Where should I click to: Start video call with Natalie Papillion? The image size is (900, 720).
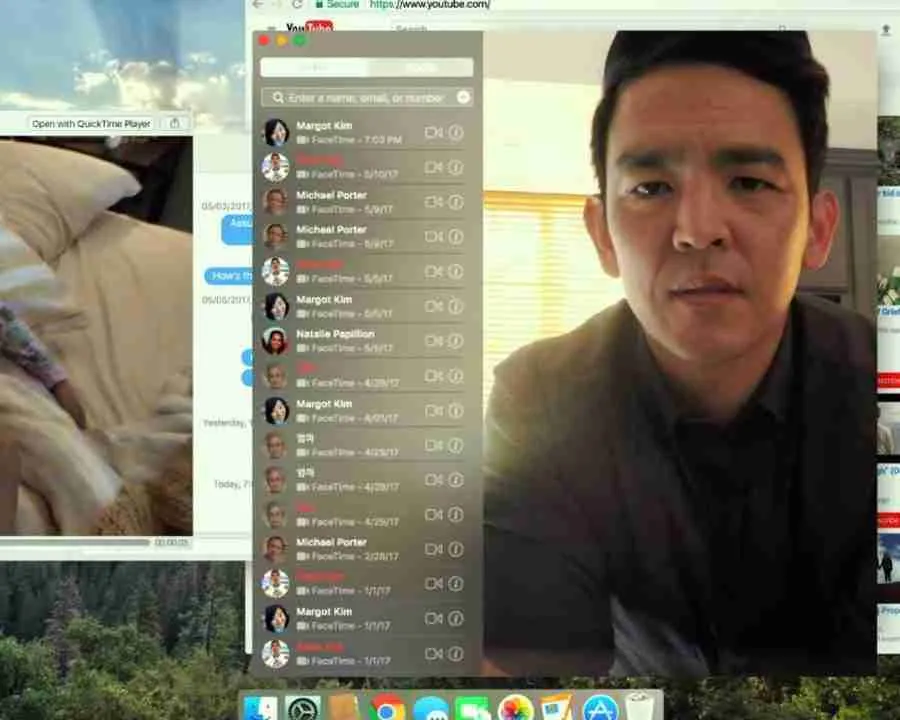point(433,341)
